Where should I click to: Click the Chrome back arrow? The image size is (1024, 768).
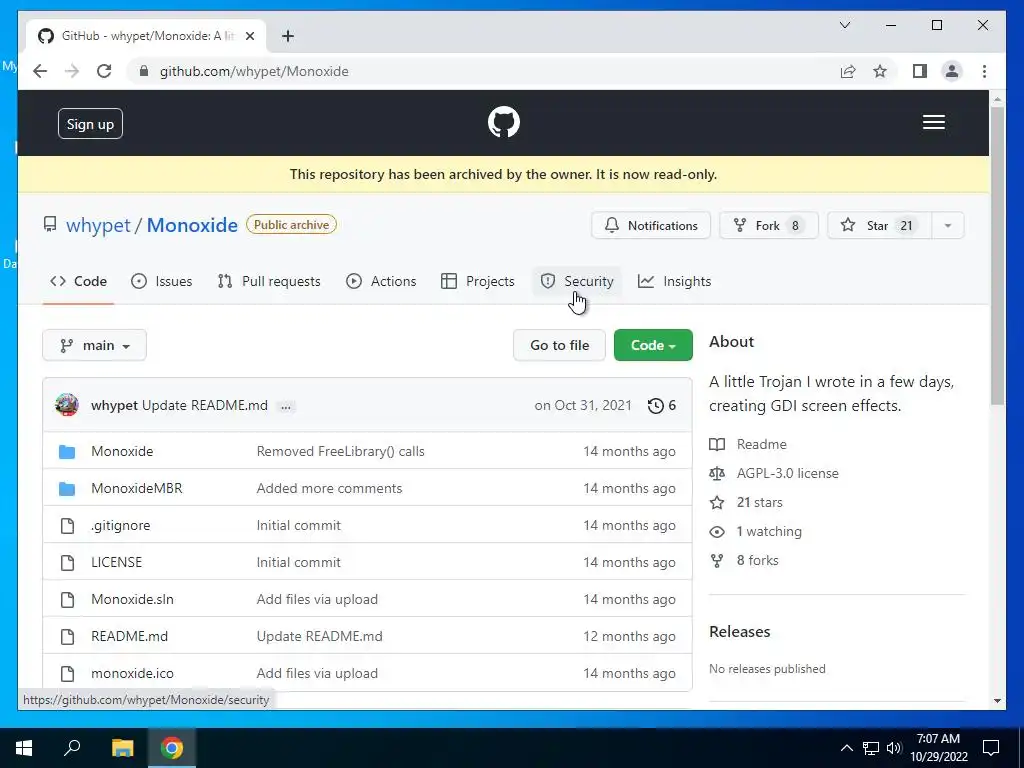tap(40, 71)
